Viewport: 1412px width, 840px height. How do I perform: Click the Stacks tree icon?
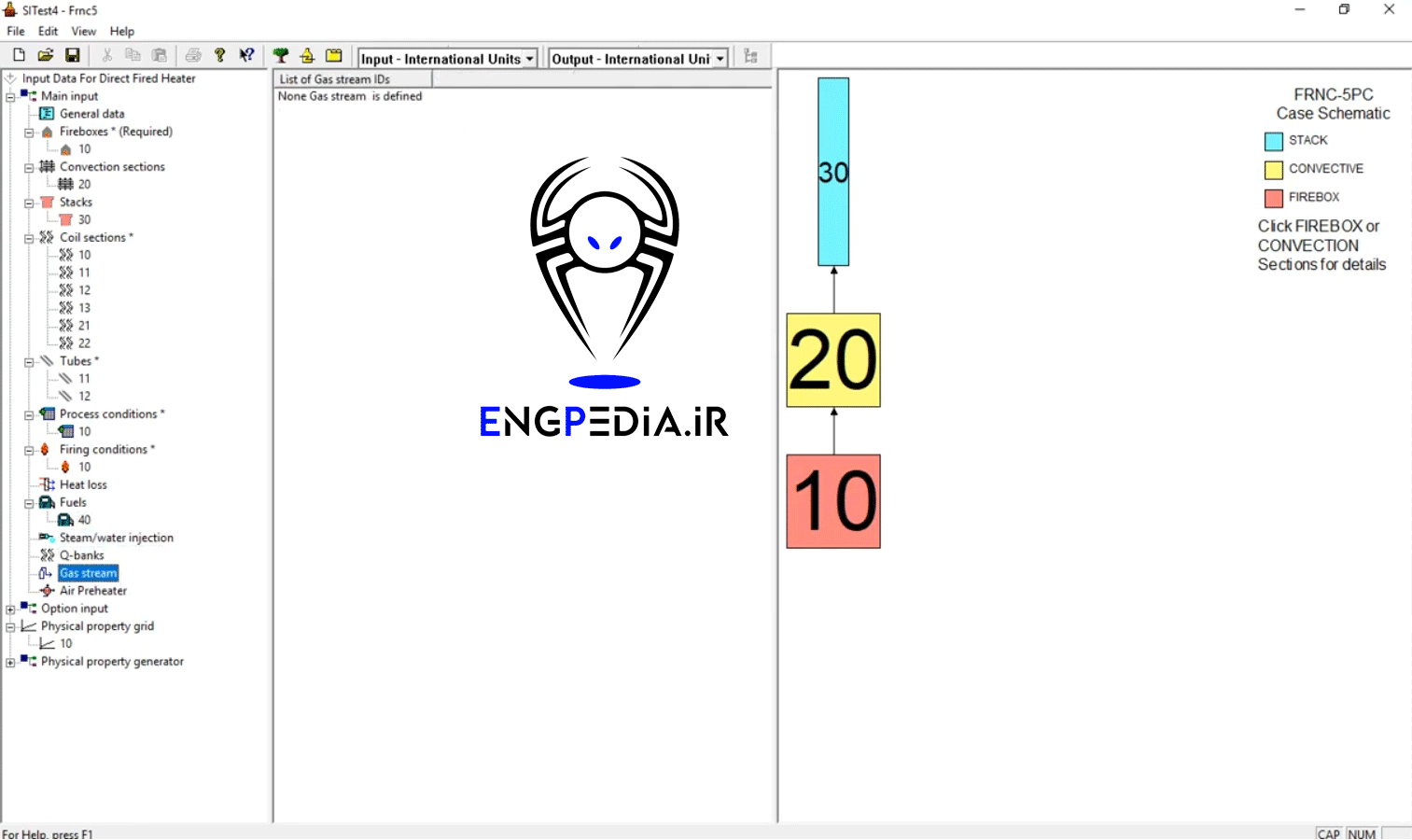(47, 202)
